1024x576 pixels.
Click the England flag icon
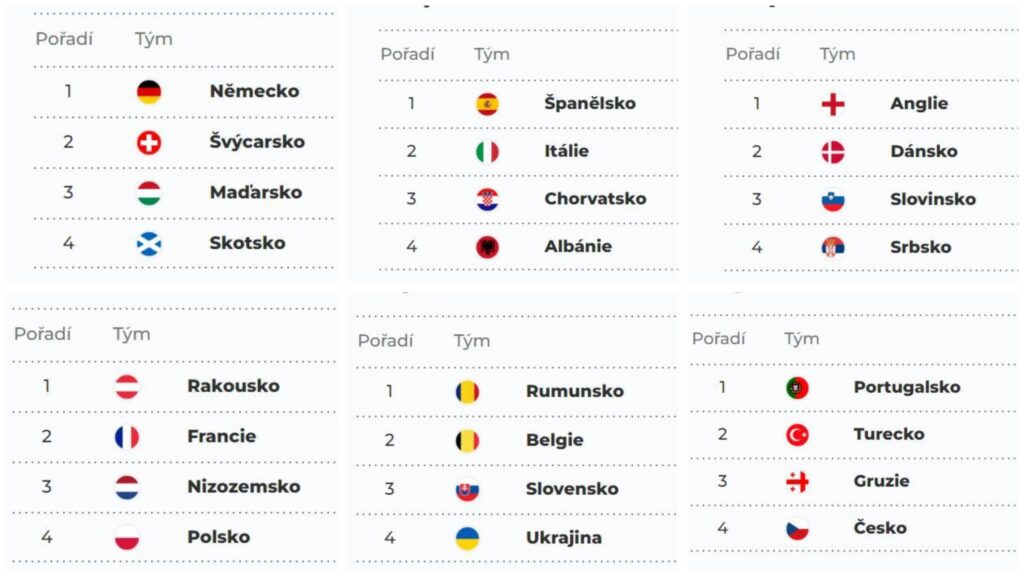[833, 104]
